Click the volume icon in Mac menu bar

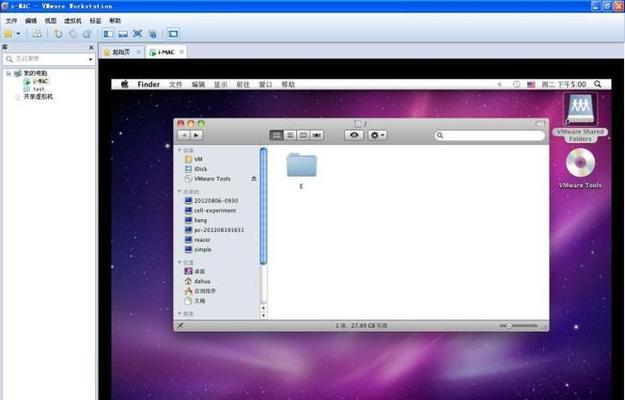pos(500,84)
